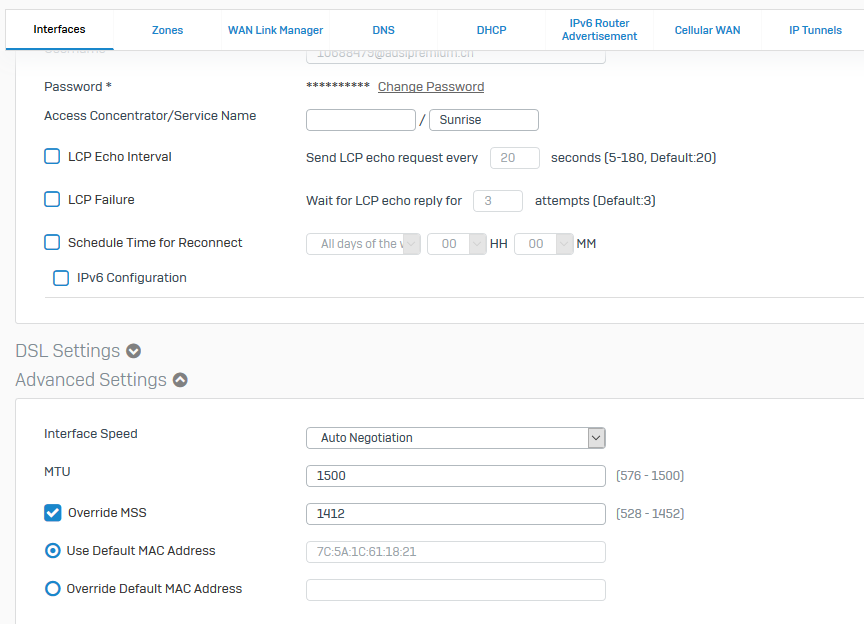Uncheck the Override MSS checkbox
Image resolution: width=864 pixels, height=624 pixels.
tap(53, 513)
